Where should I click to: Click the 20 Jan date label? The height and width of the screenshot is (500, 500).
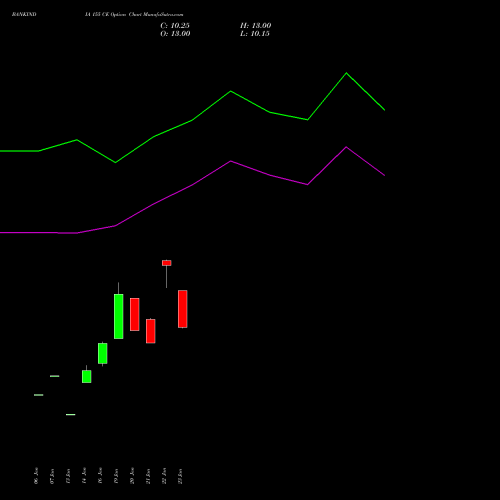132,476
